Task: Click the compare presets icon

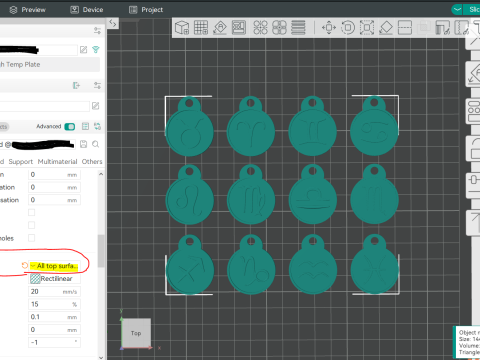Action: pos(97,126)
